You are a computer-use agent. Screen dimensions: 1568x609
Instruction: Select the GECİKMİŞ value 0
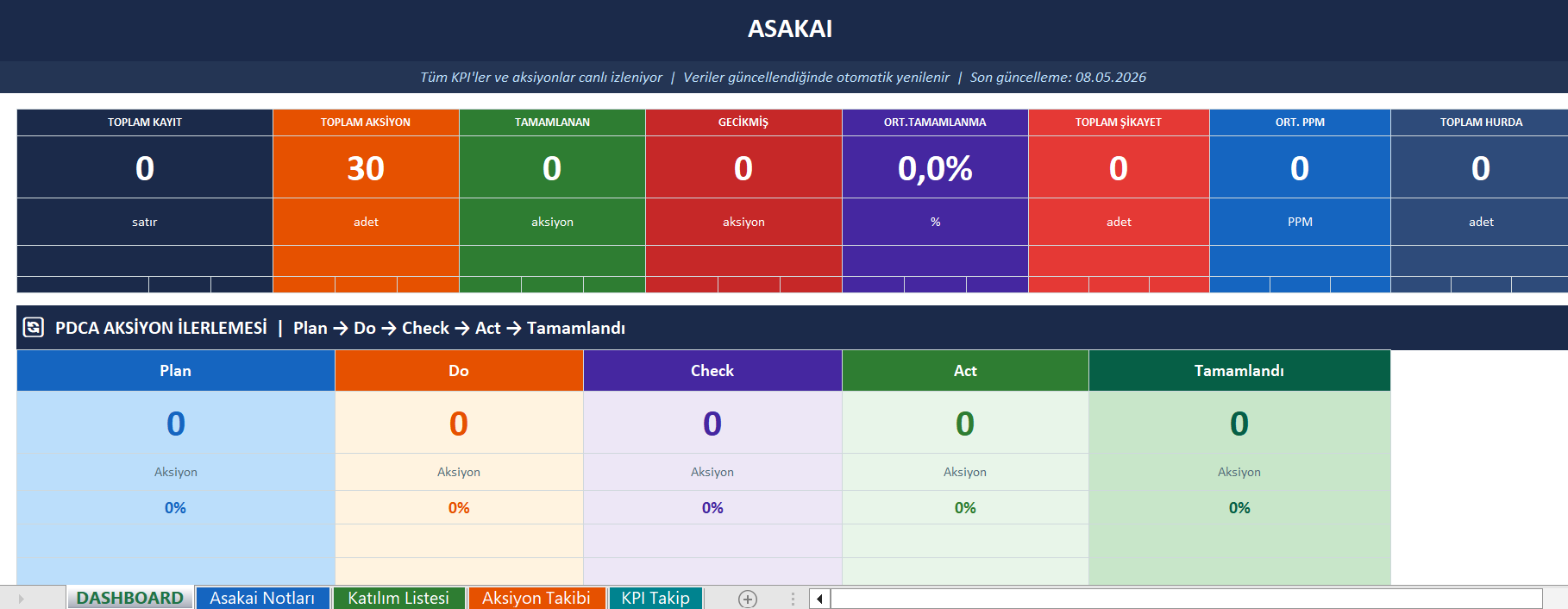[x=743, y=167]
